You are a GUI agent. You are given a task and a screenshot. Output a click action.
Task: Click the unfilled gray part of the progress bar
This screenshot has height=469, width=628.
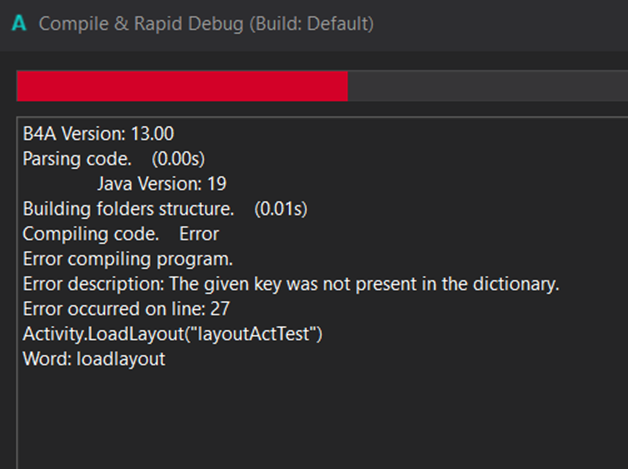[486, 87]
